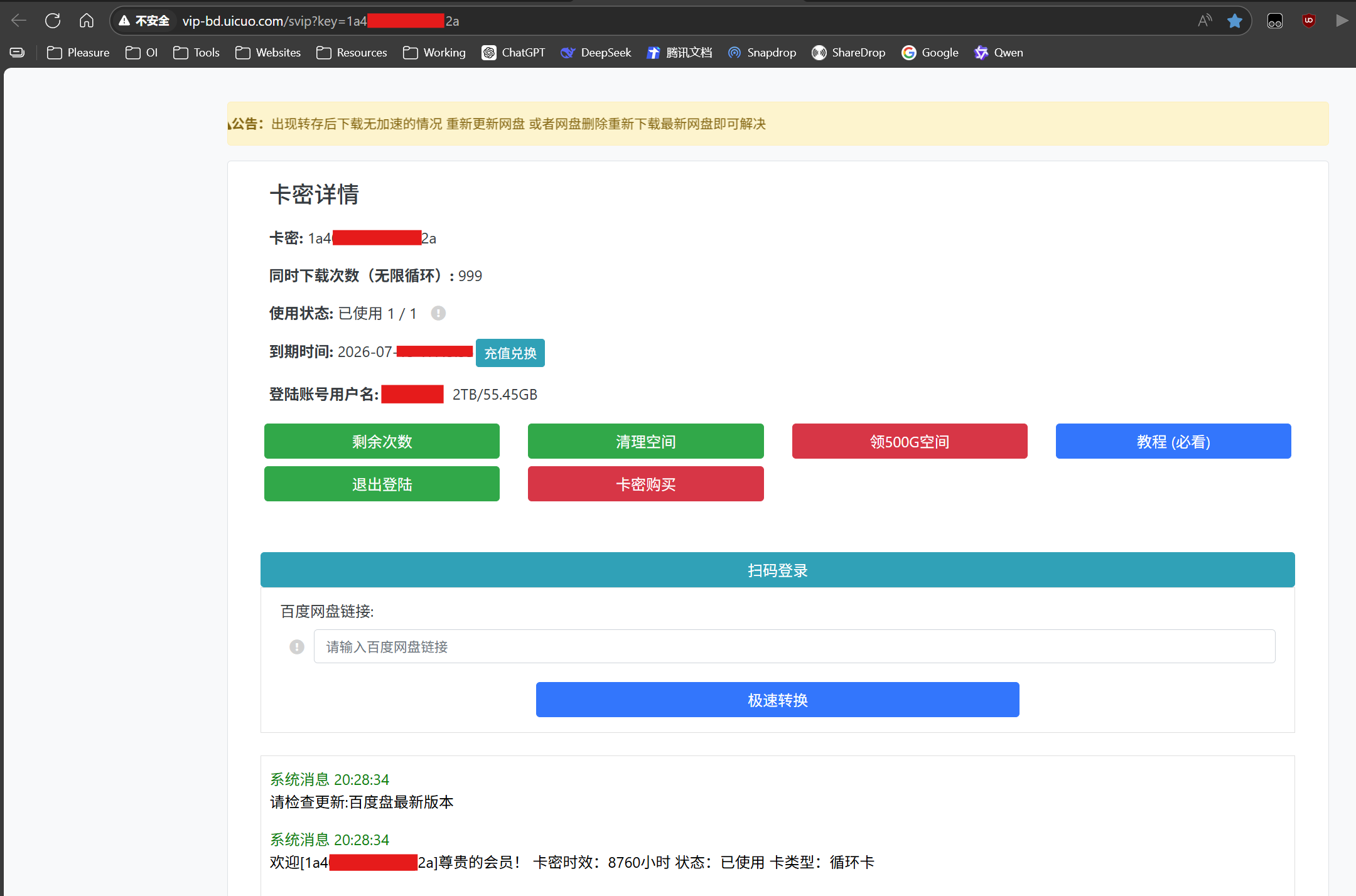
Task: Start Read aloud from the address bar
Action: (1205, 20)
